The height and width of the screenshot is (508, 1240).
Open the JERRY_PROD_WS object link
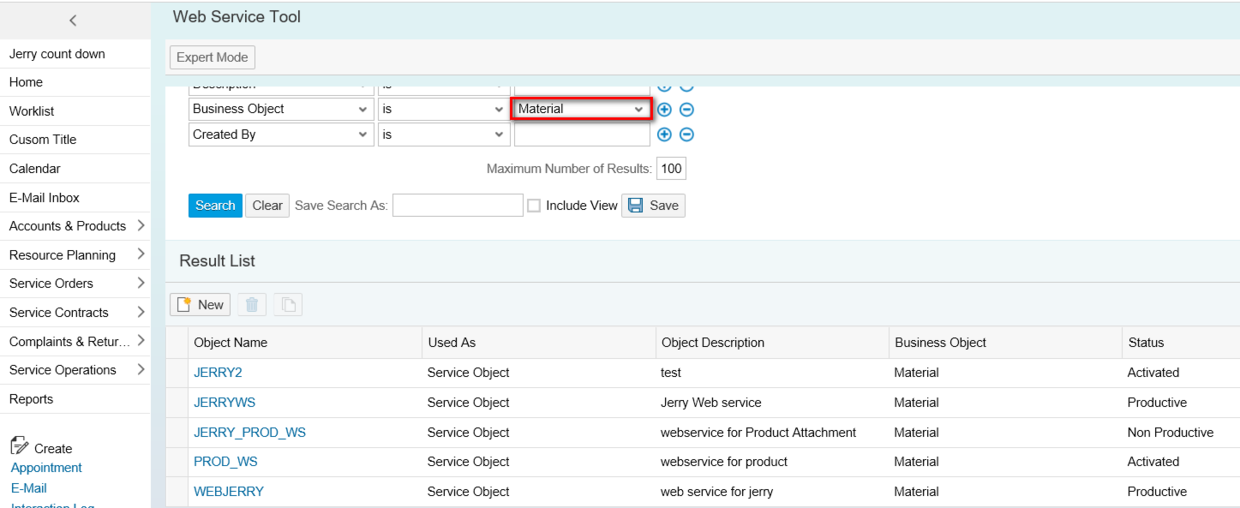[250, 432]
